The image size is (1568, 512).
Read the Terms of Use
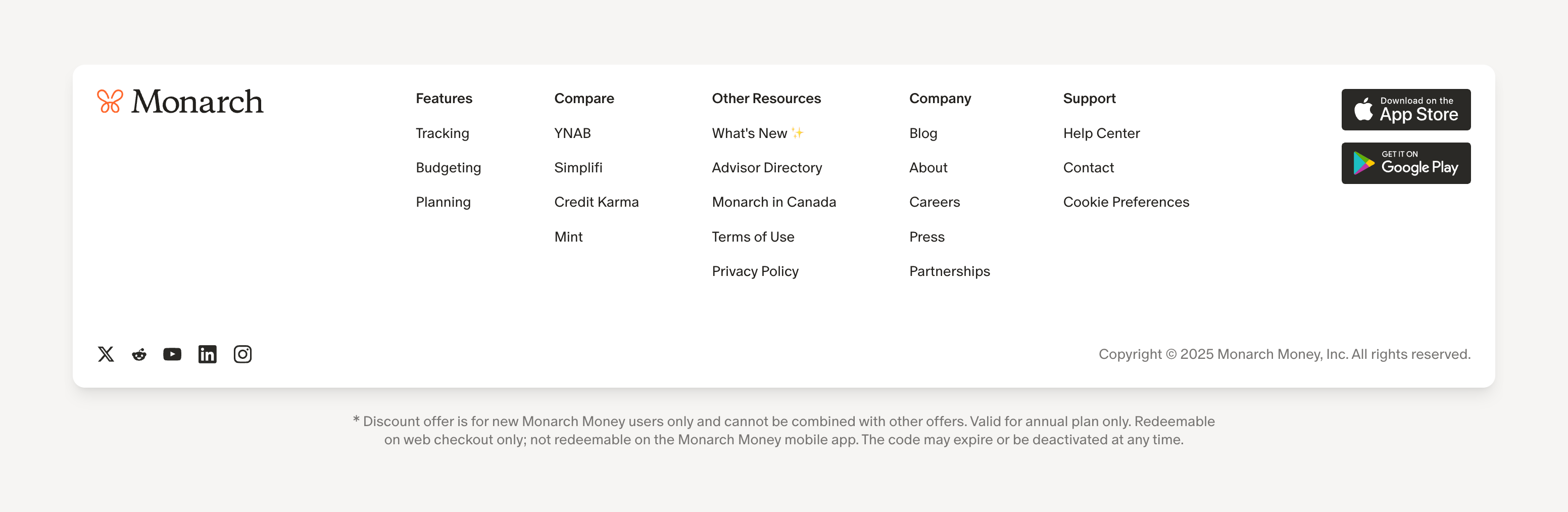(x=753, y=236)
